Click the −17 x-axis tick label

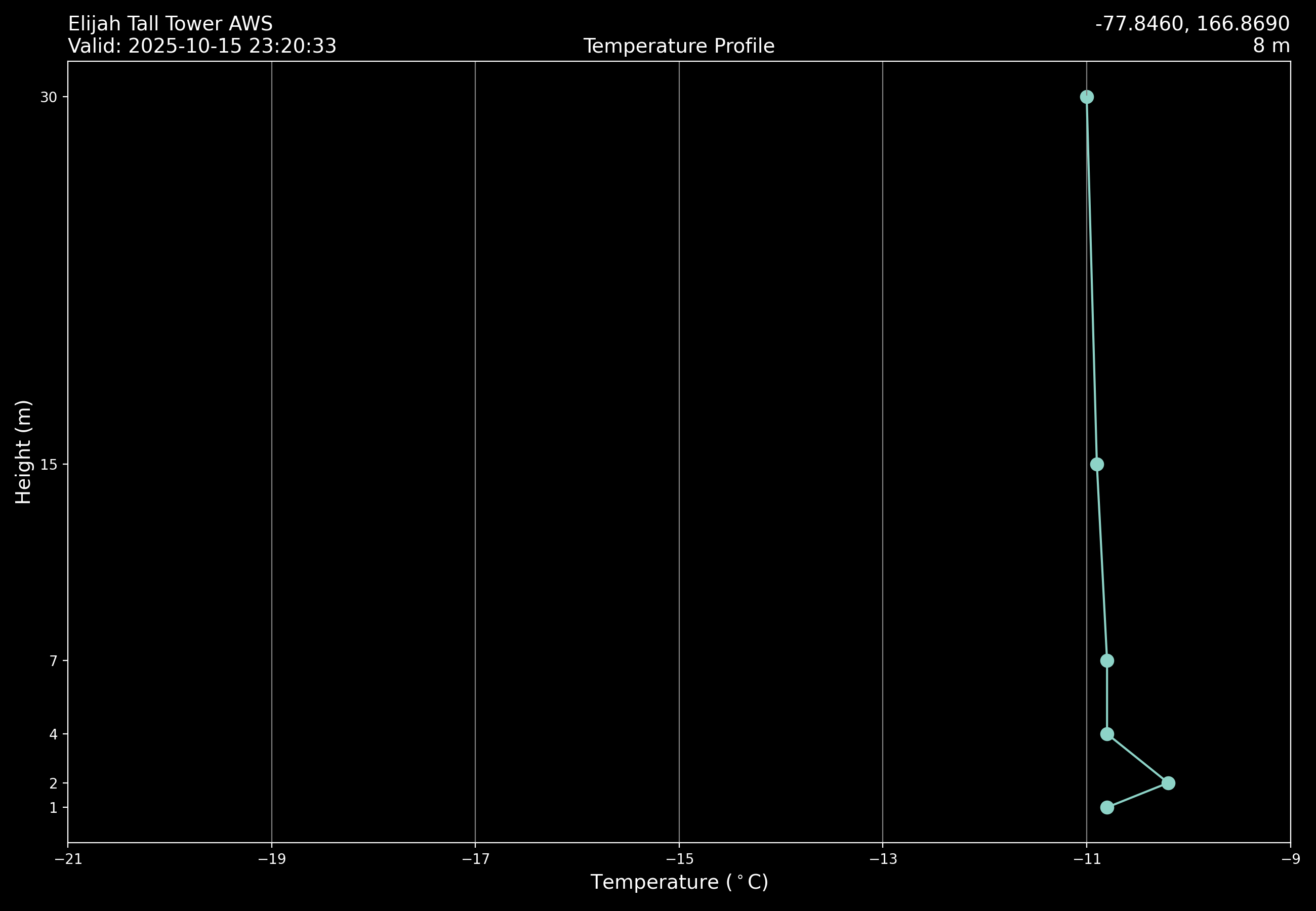[475, 859]
